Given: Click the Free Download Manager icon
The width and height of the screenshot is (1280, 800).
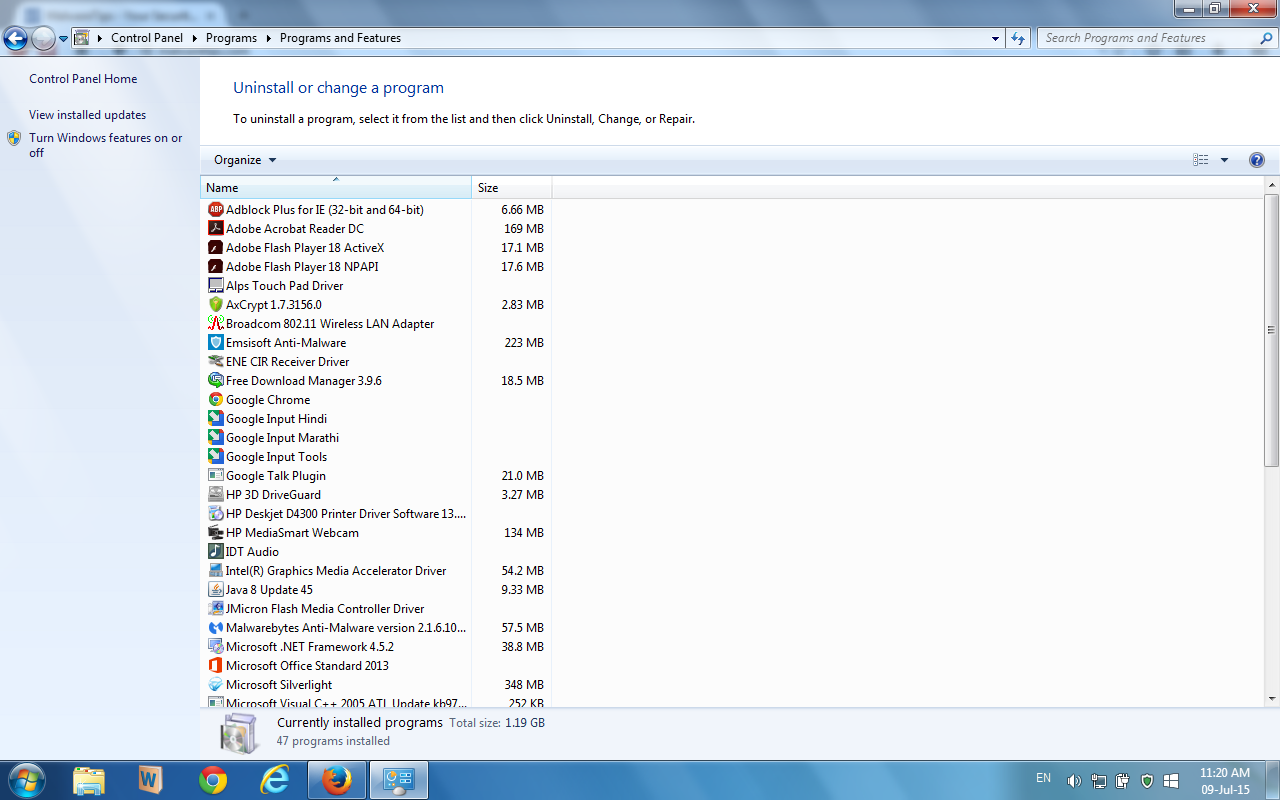Looking at the screenshot, I should pyautogui.click(x=215, y=381).
